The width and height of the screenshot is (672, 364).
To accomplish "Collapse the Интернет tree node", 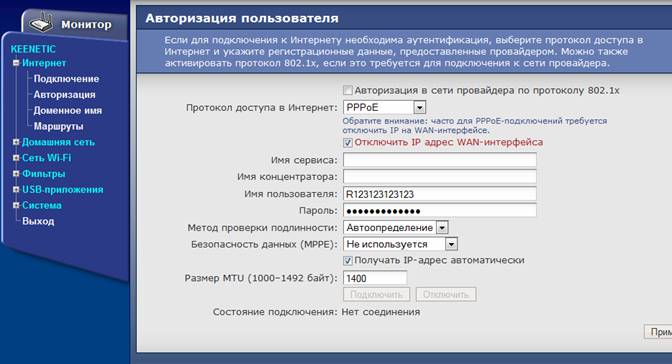I will [x=16, y=63].
